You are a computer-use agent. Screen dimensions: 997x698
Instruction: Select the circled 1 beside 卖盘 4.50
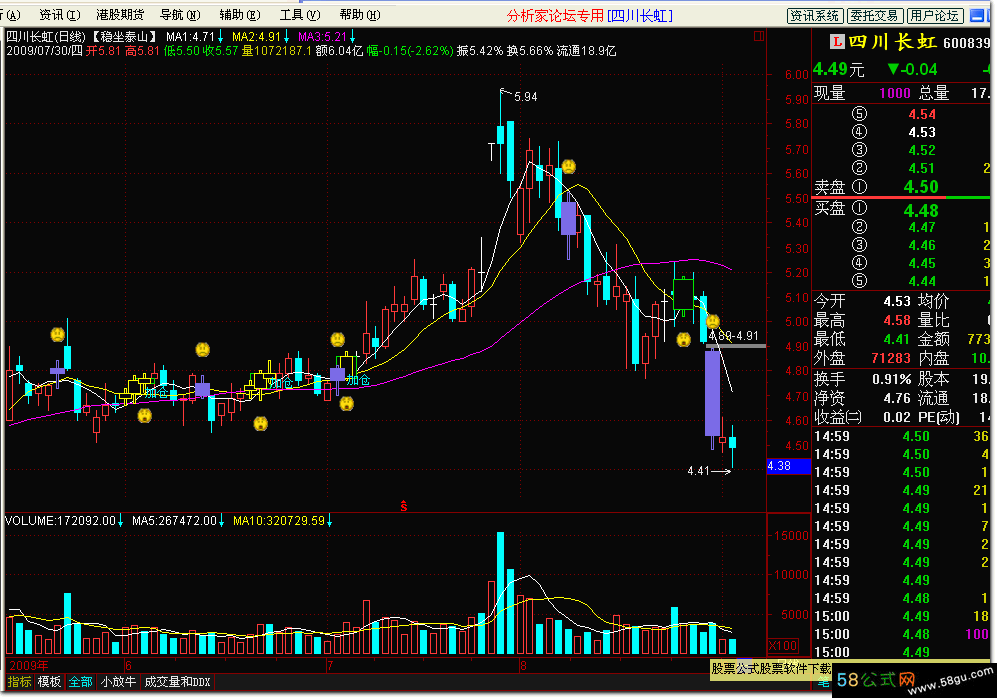click(859, 186)
